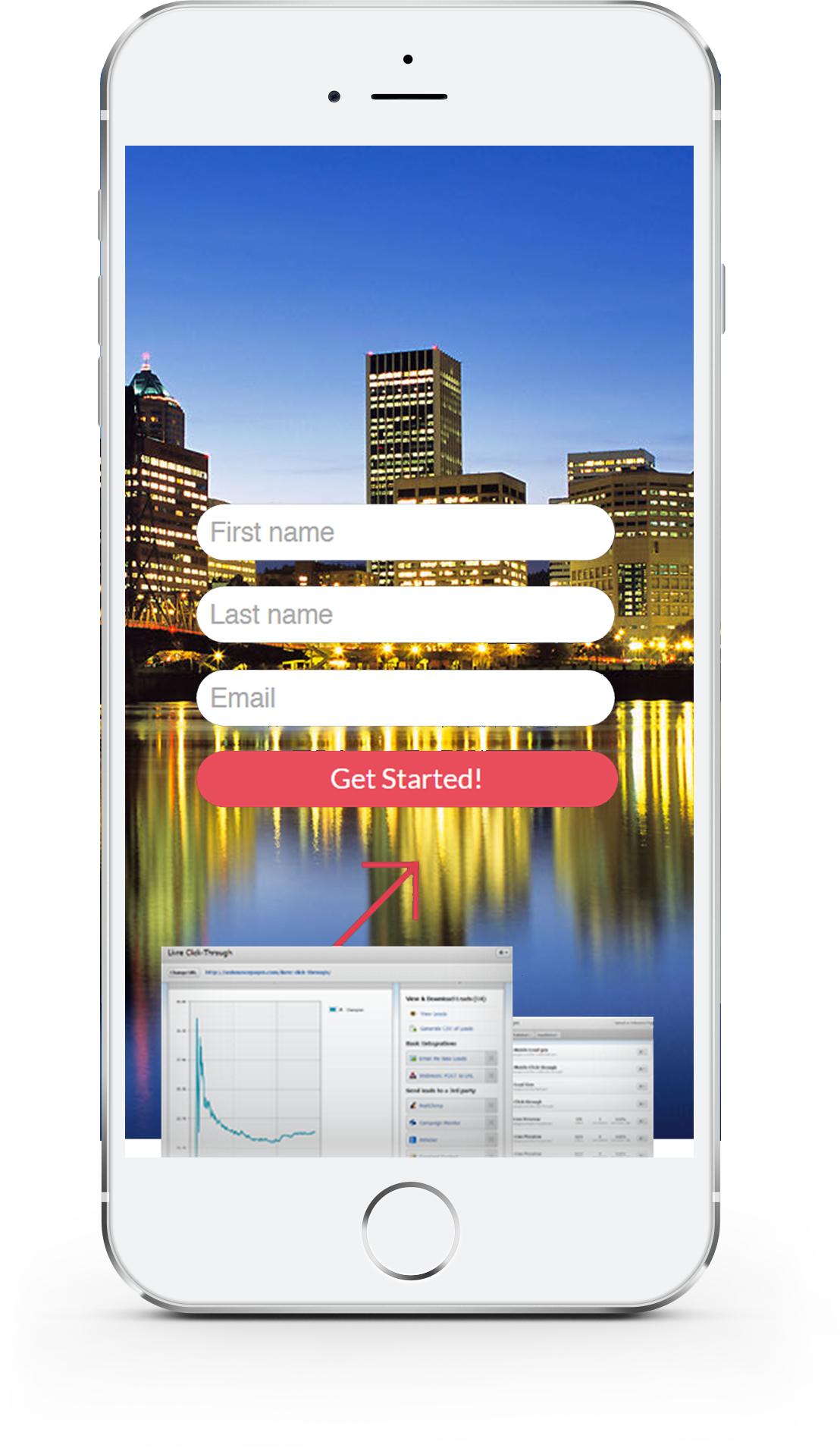Image resolution: width=840 pixels, height=1451 pixels.
Task: Click the Campaign Monitor icon
Action: tap(413, 1123)
